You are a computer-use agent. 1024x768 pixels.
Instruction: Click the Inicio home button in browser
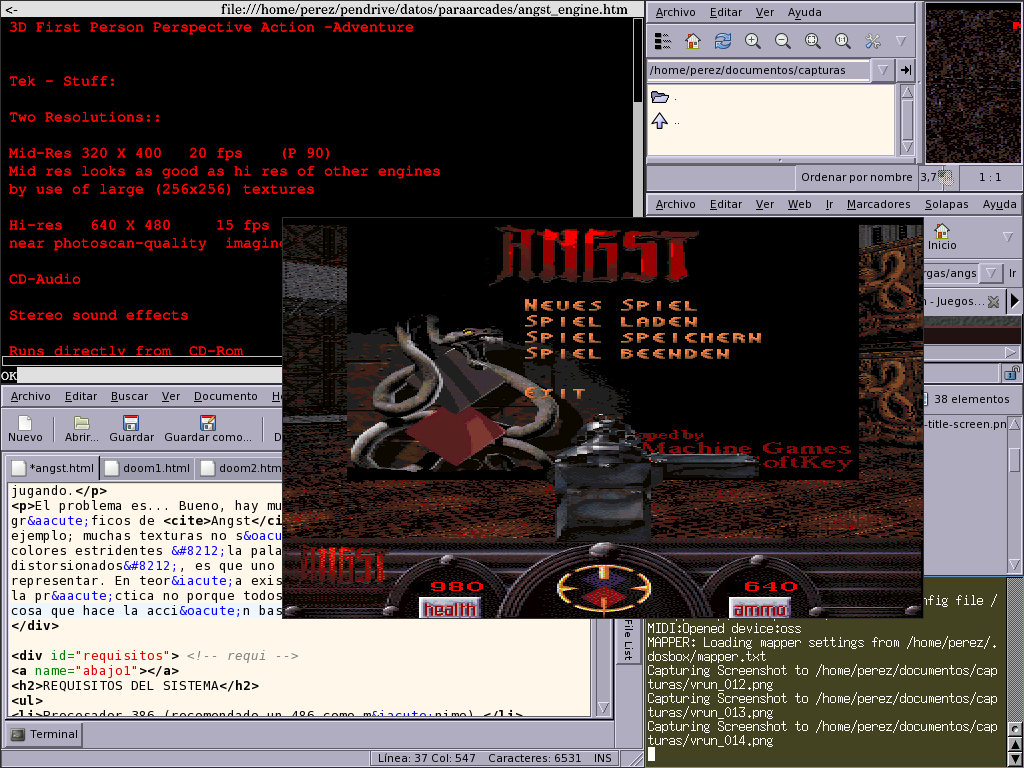click(x=942, y=237)
